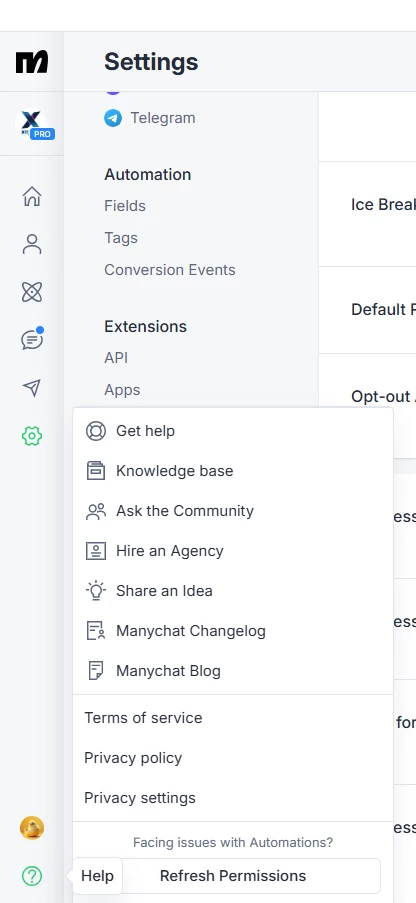Open Live Chat icon with notification dot

(32, 339)
